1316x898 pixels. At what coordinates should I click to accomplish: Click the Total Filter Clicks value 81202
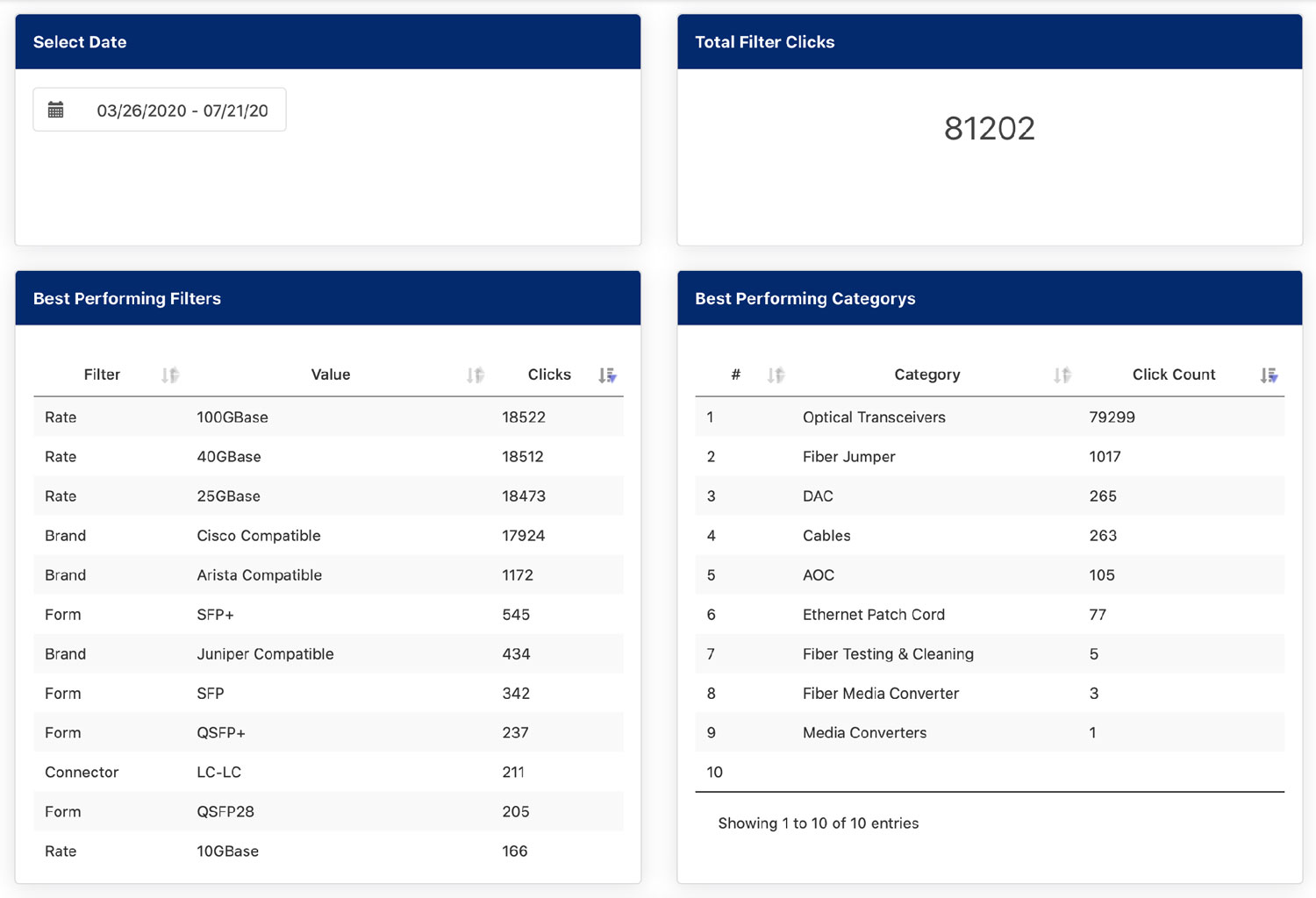(x=990, y=129)
